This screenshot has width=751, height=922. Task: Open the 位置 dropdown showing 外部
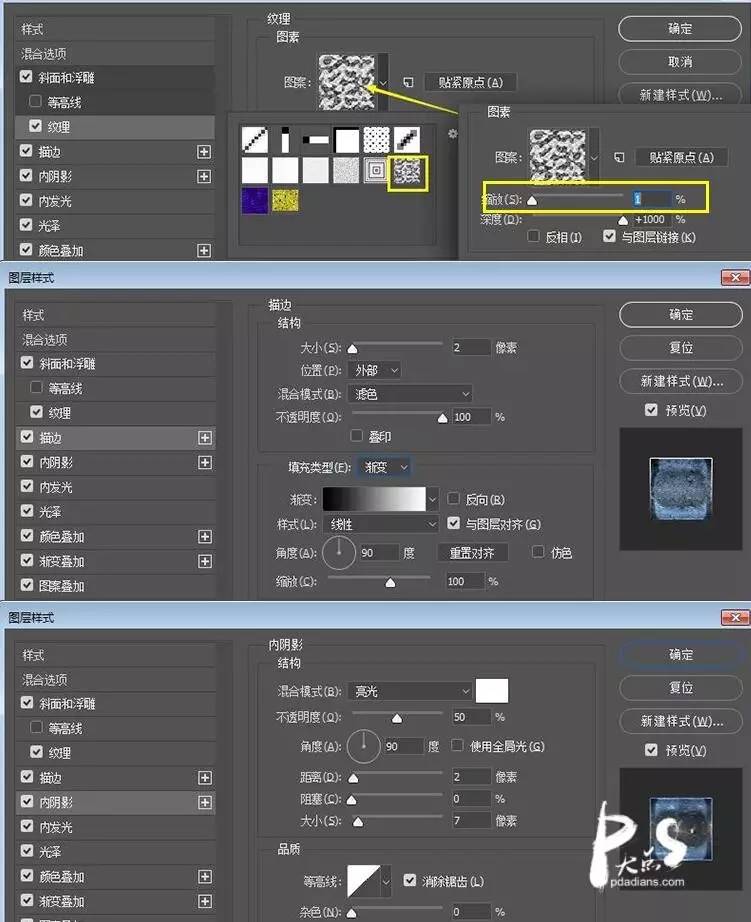click(374, 370)
